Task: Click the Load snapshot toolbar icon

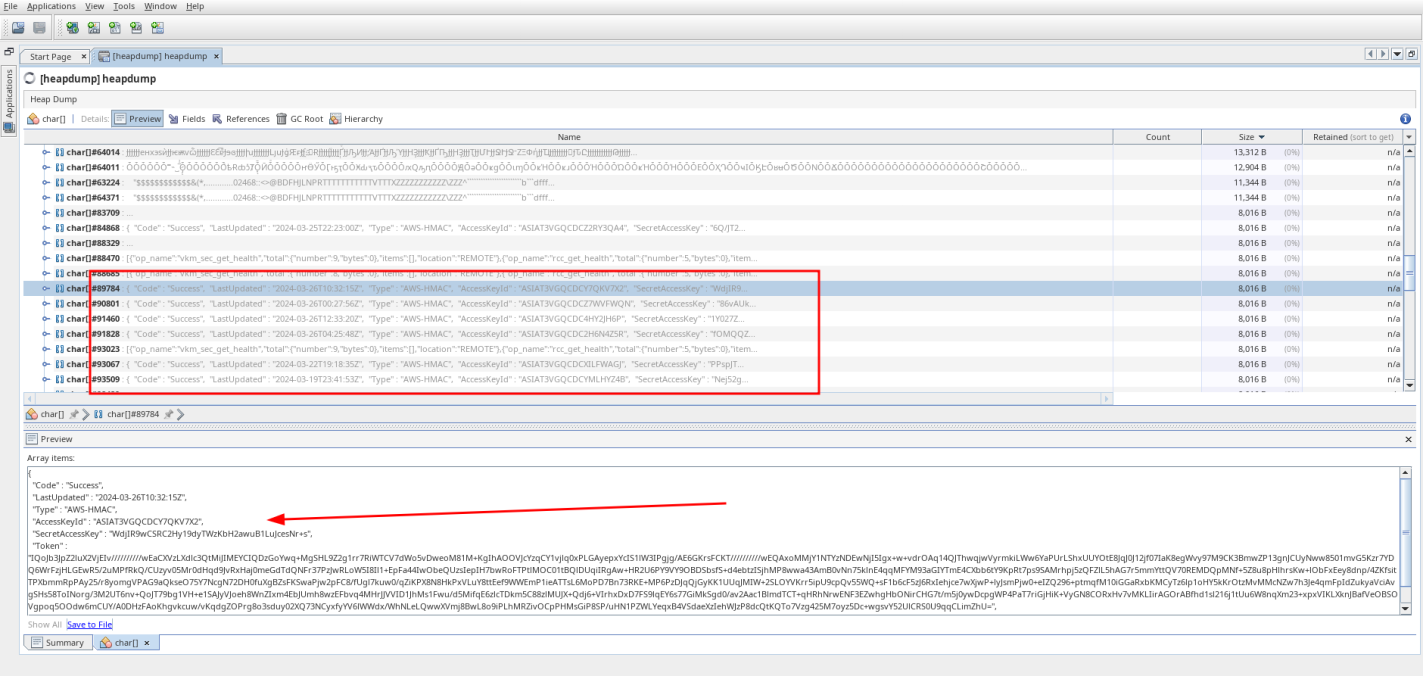Action: coord(18,27)
